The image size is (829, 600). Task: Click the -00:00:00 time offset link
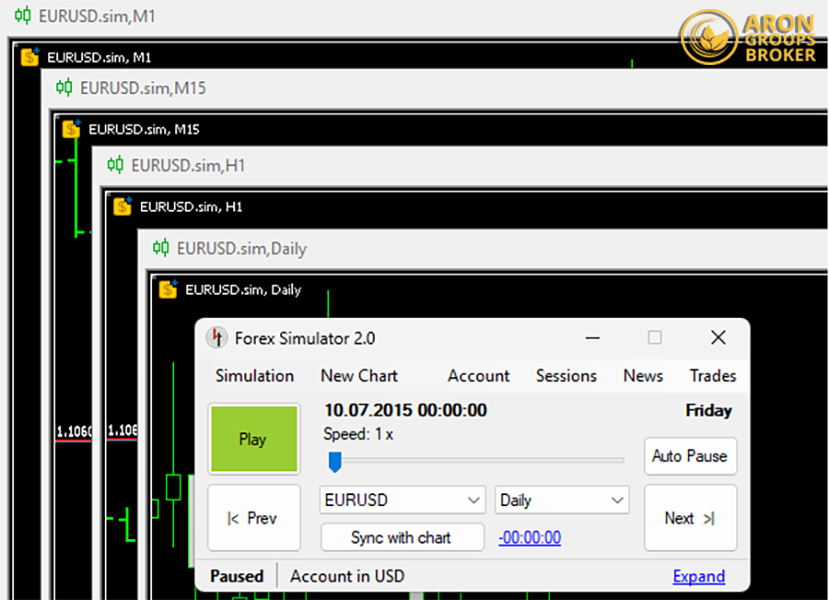529,538
